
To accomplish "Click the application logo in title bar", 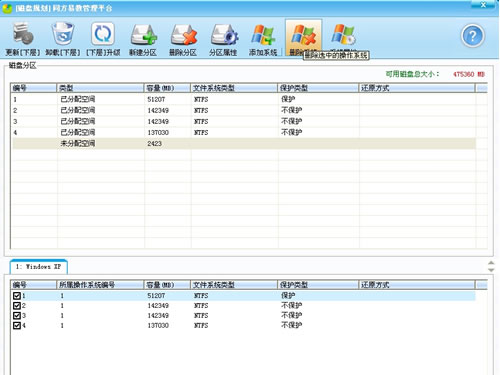I will [x=7, y=8].
